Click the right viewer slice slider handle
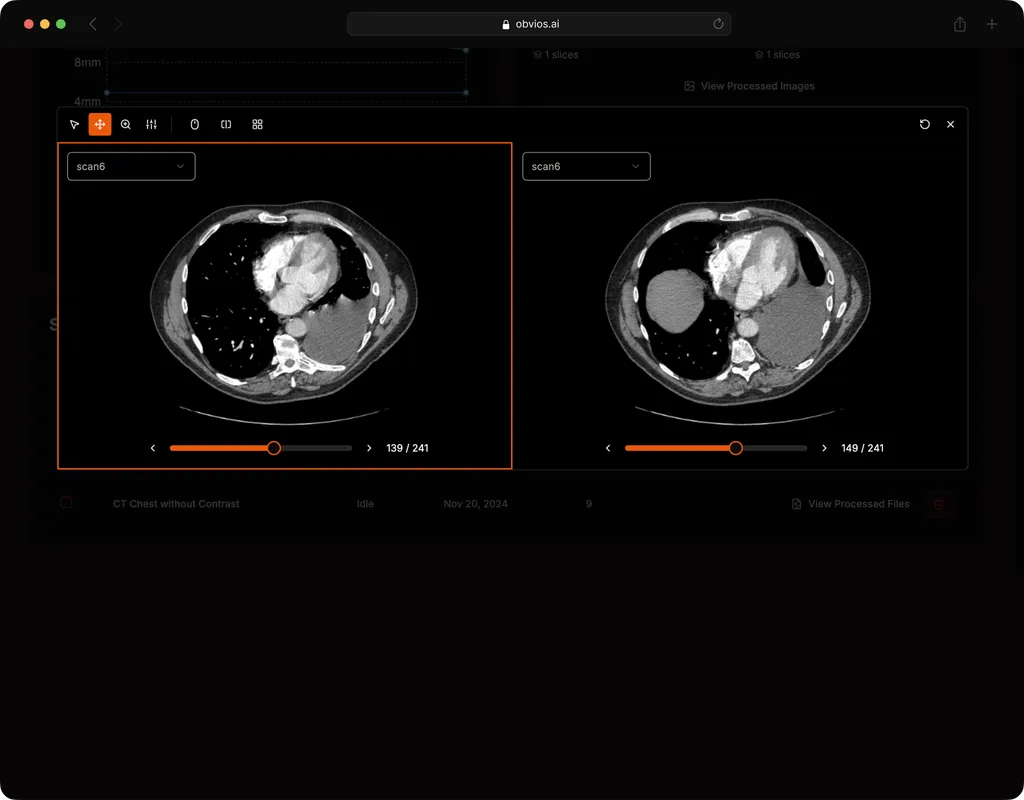Viewport: 1024px width, 800px height. [736, 448]
